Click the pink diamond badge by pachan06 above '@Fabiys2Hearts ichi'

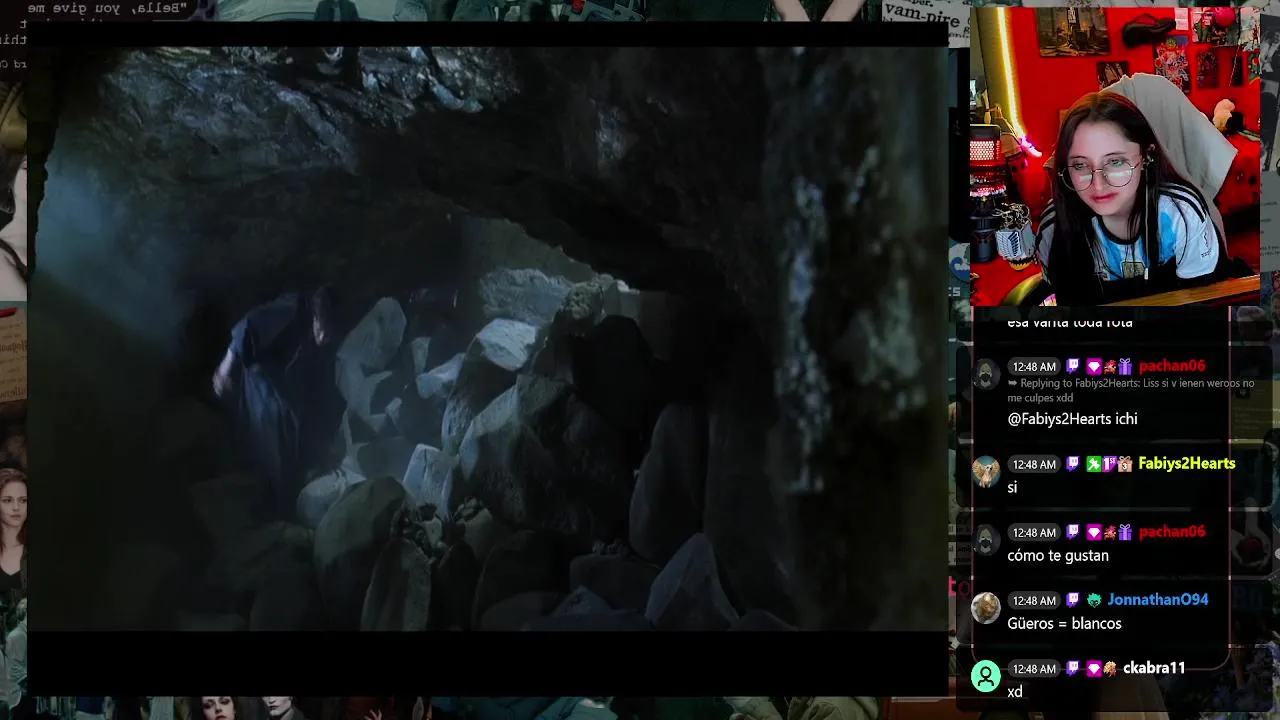[1094, 366]
